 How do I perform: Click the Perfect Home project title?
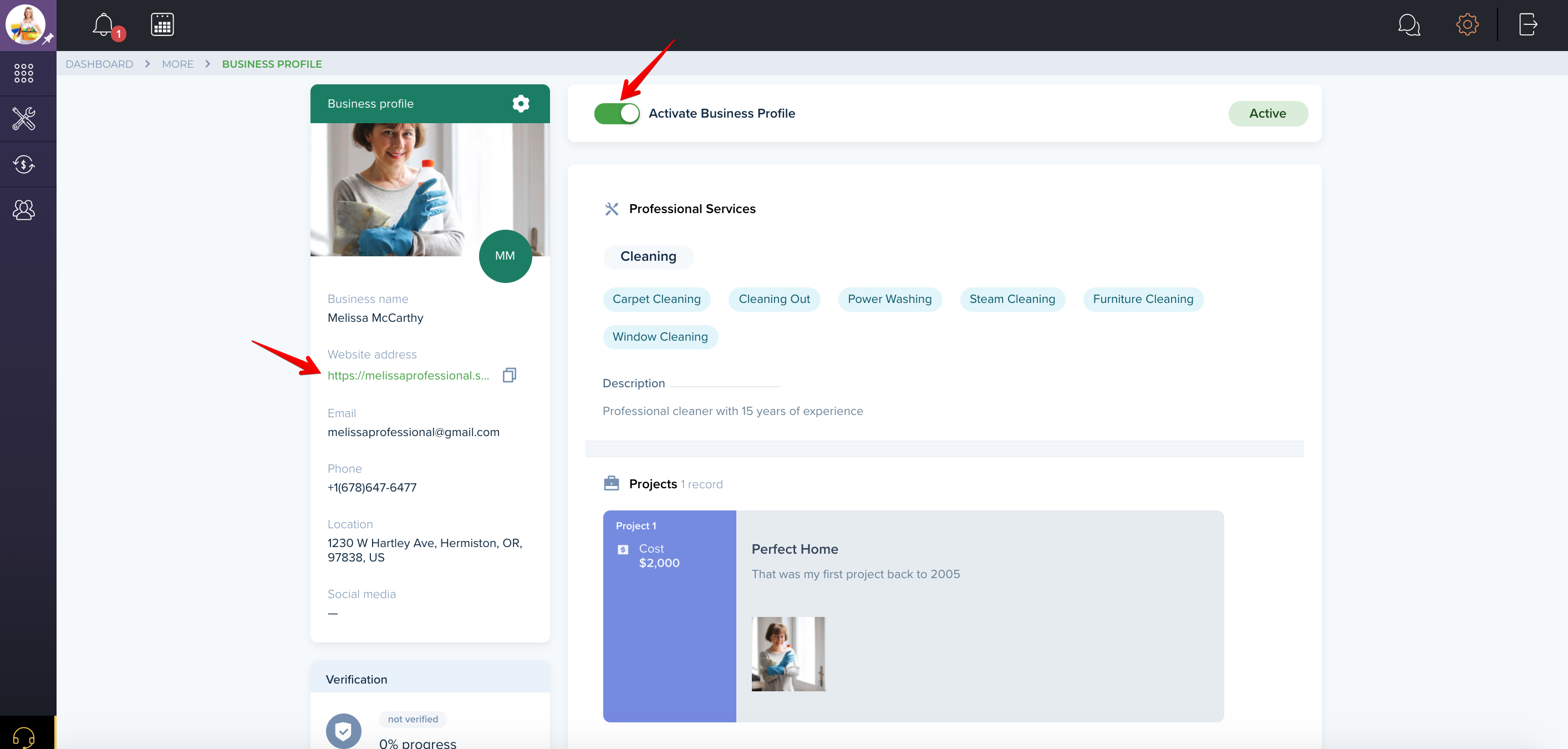795,549
